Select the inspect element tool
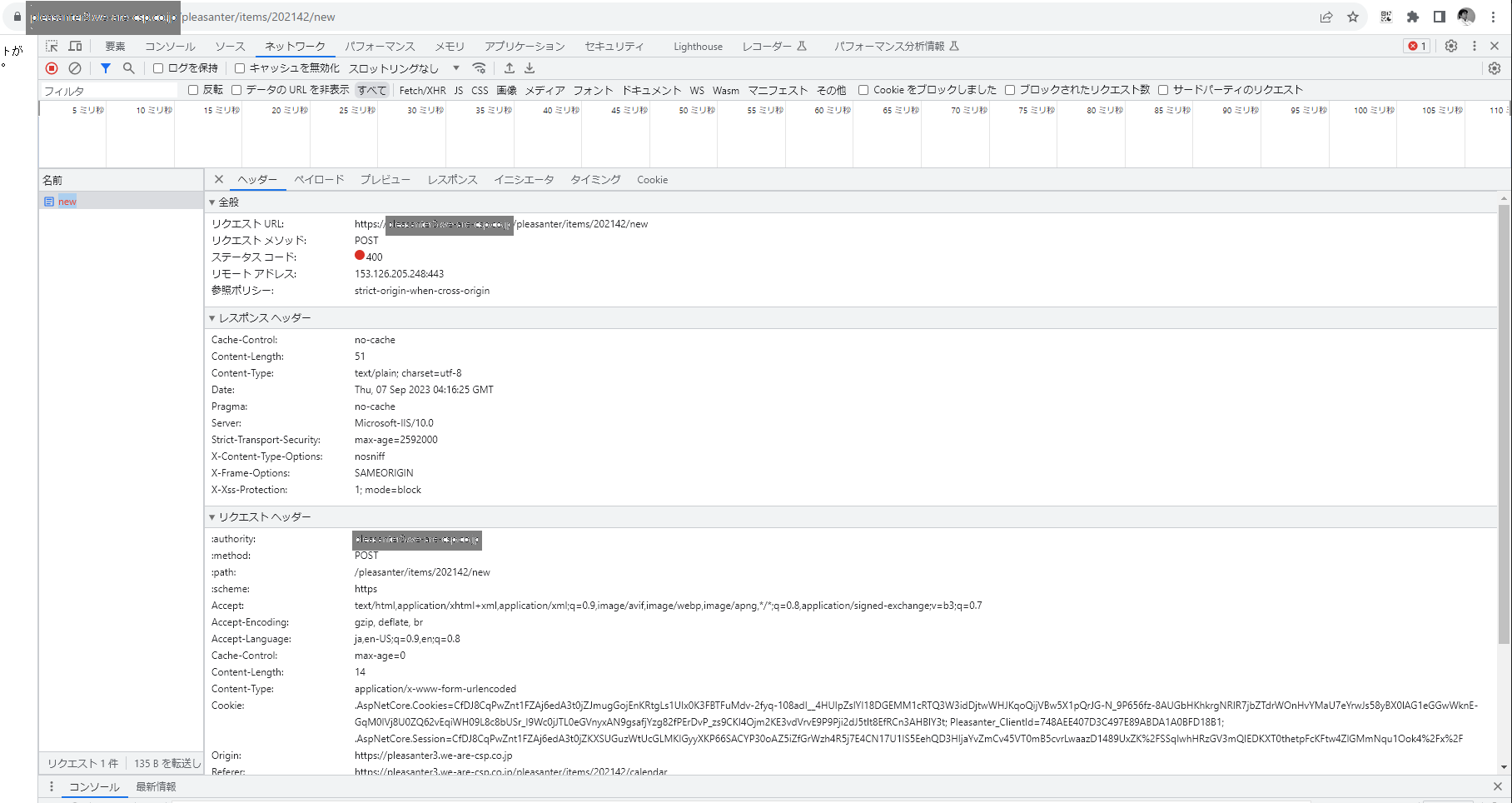The width and height of the screenshot is (1512, 803). coord(52,46)
